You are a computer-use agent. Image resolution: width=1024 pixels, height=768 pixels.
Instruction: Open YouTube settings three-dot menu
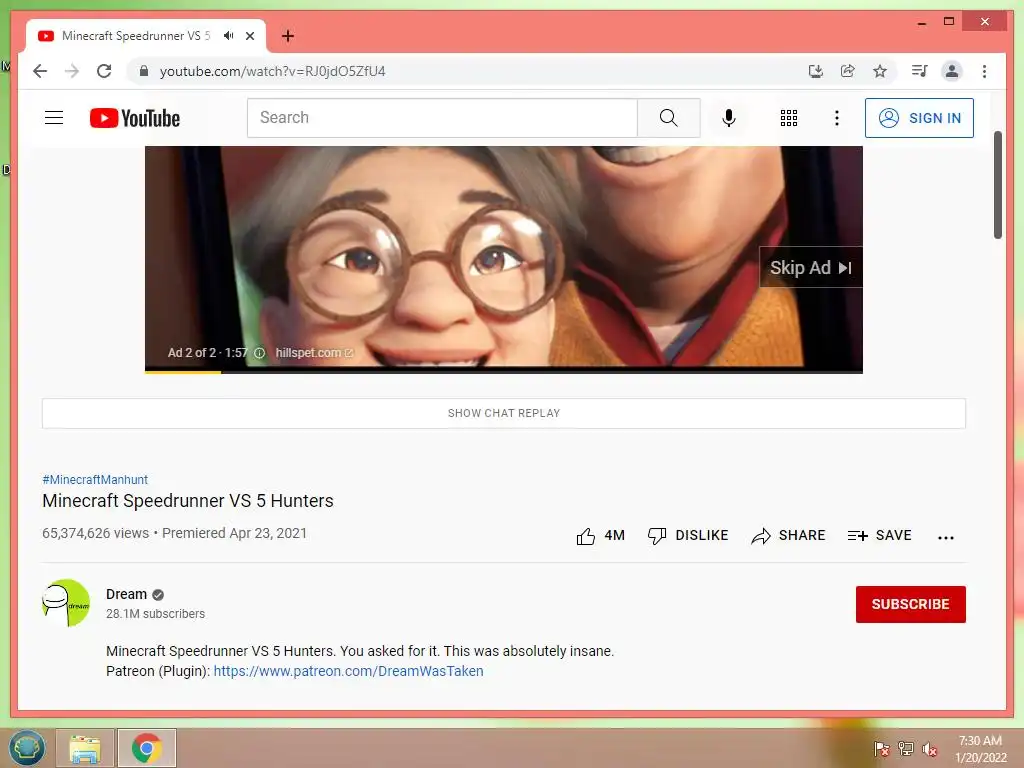coord(837,118)
